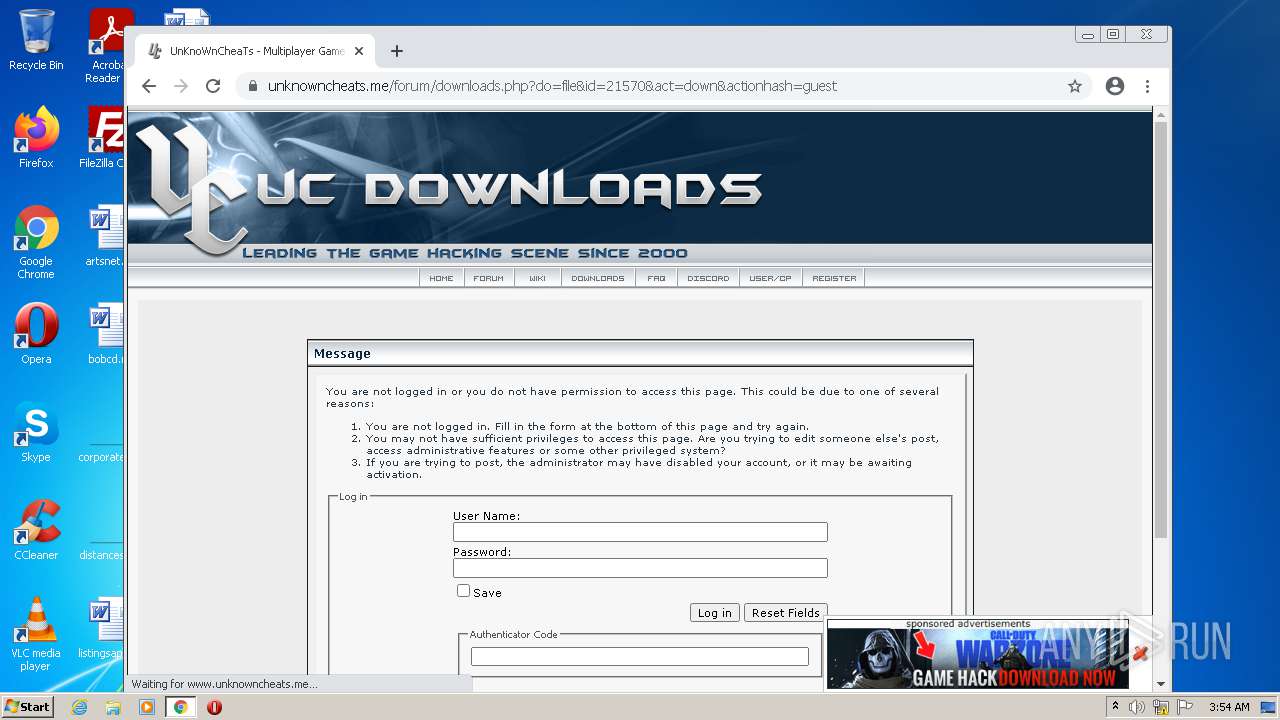1280x720 pixels.
Task: Open Chrome three-dot settings menu
Action: pyautogui.click(x=1147, y=86)
